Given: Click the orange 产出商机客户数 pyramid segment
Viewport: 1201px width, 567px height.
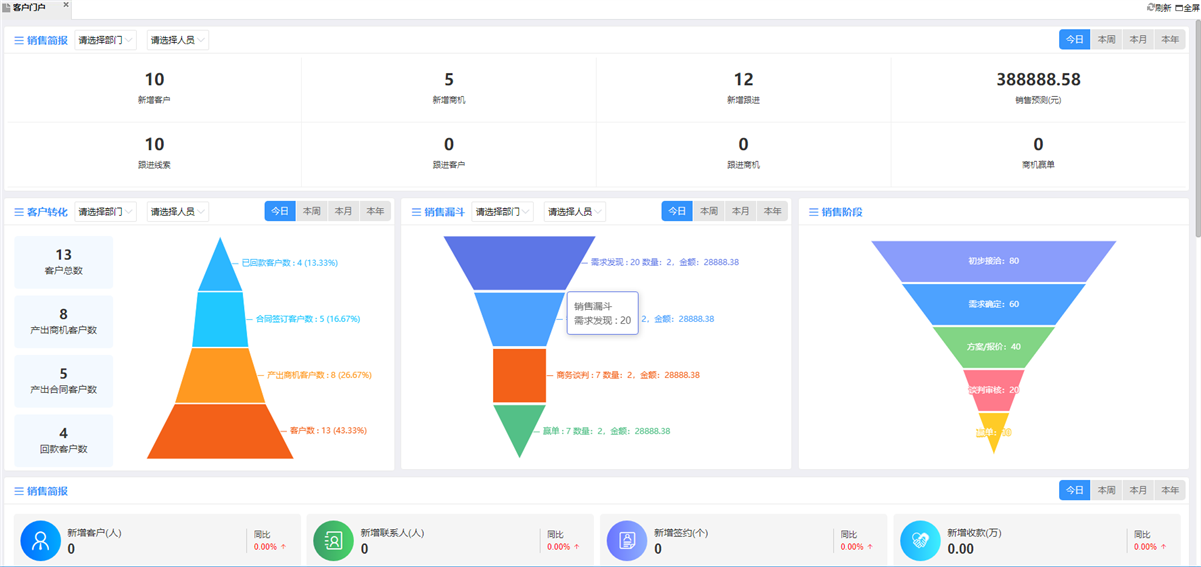Looking at the screenshot, I should click(x=220, y=375).
